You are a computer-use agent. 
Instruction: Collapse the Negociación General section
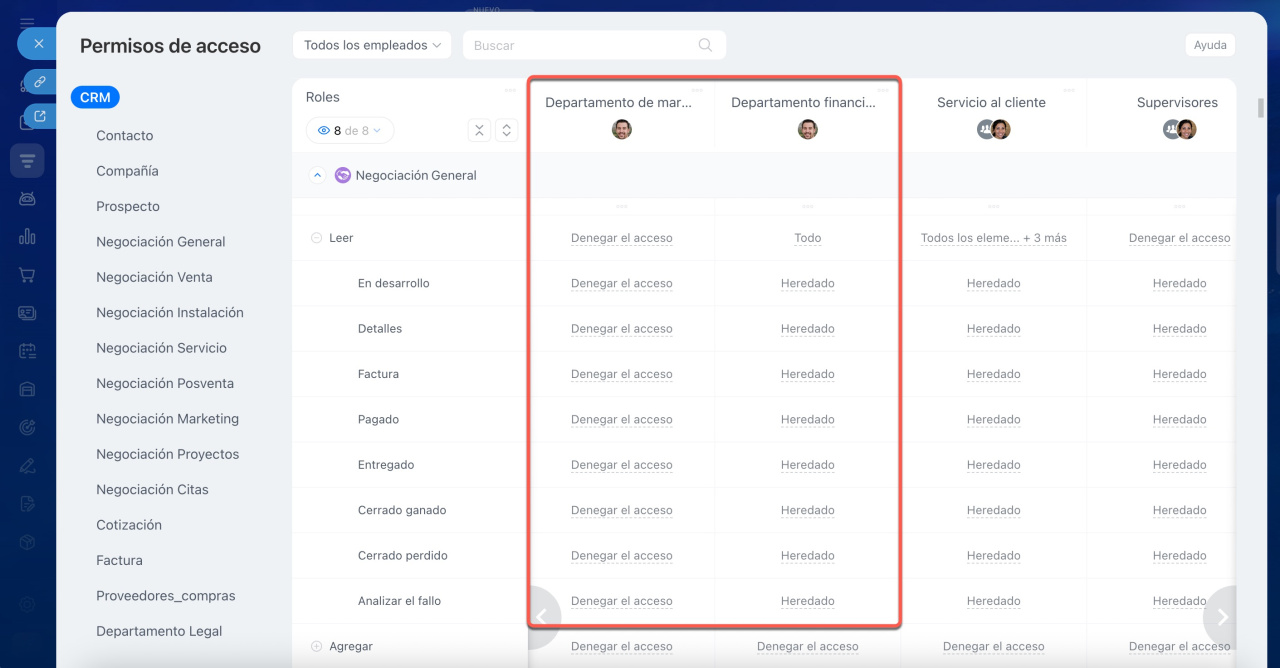[317, 175]
